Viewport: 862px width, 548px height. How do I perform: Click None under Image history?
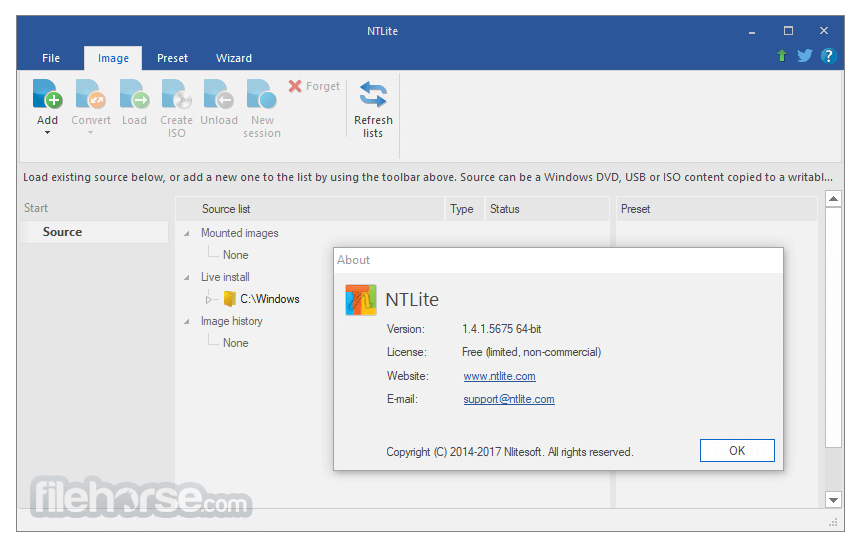[x=235, y=343]
